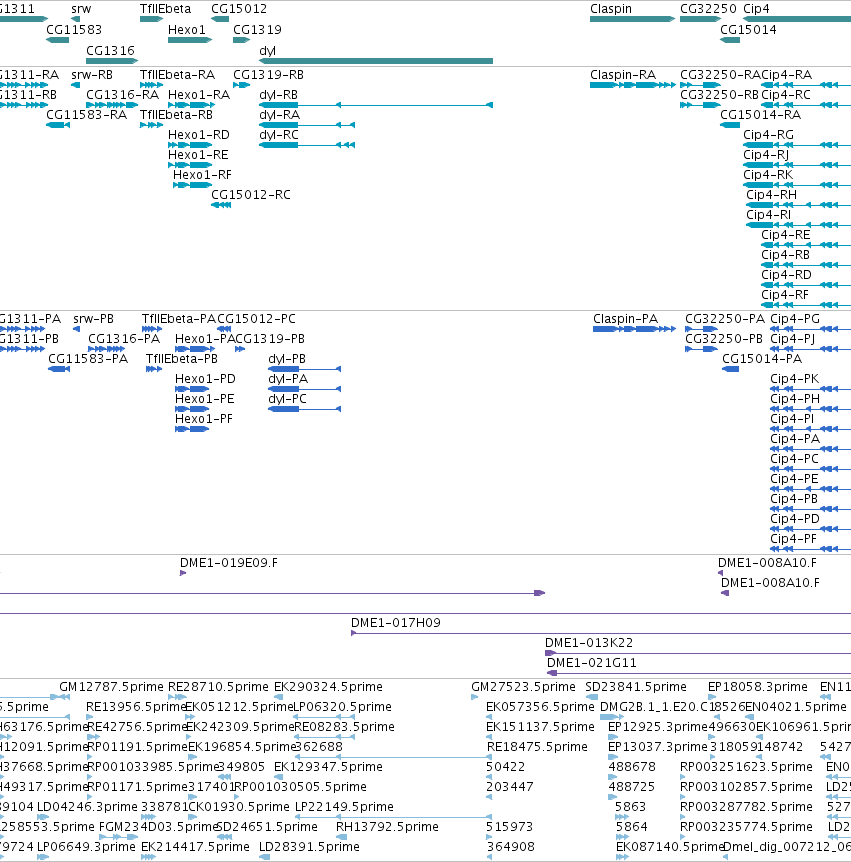Click the DME1-021G11 clone label

pyautogui.click(x=592, y=663)
